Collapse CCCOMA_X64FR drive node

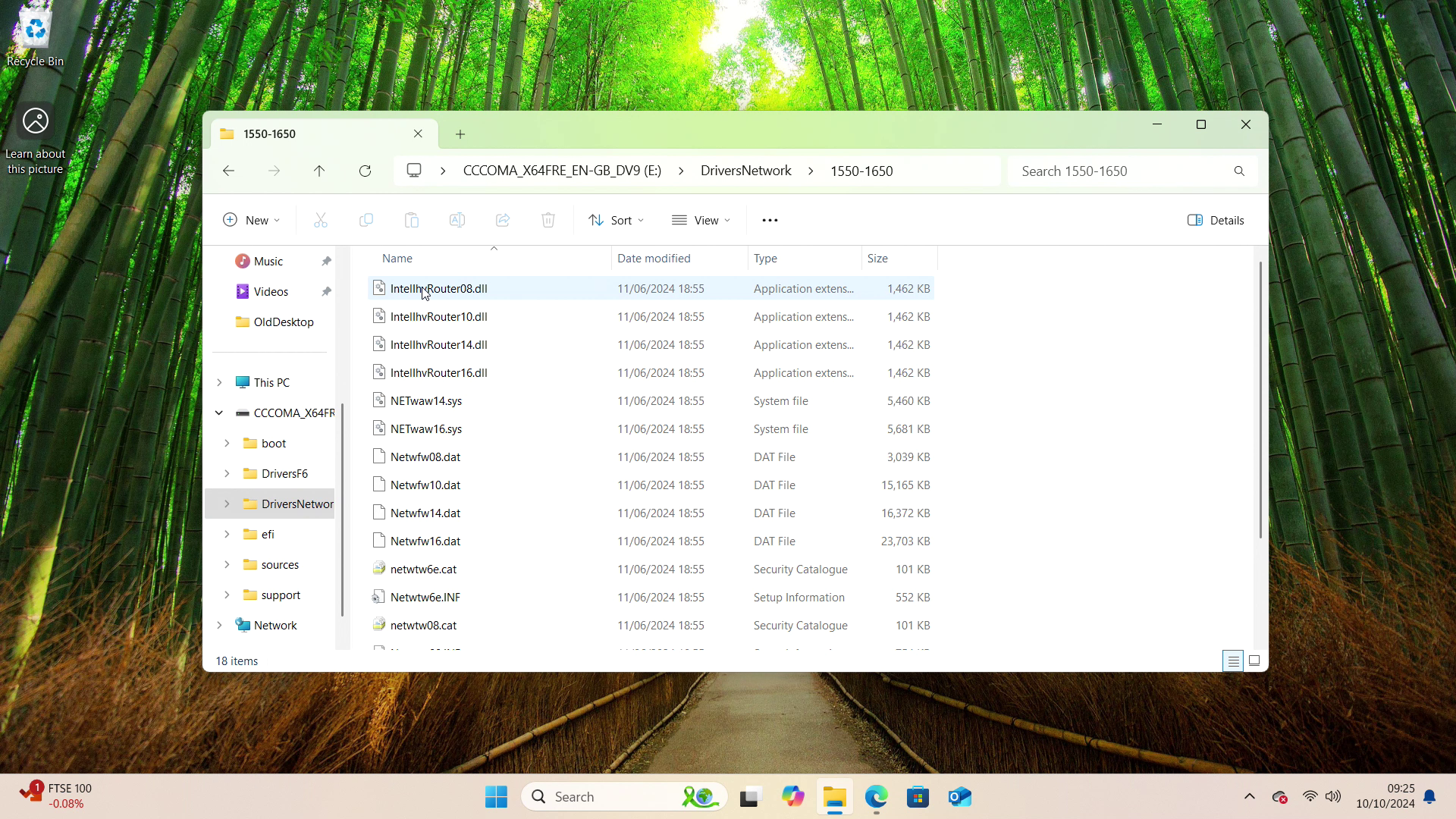click(x=219, y=413)
